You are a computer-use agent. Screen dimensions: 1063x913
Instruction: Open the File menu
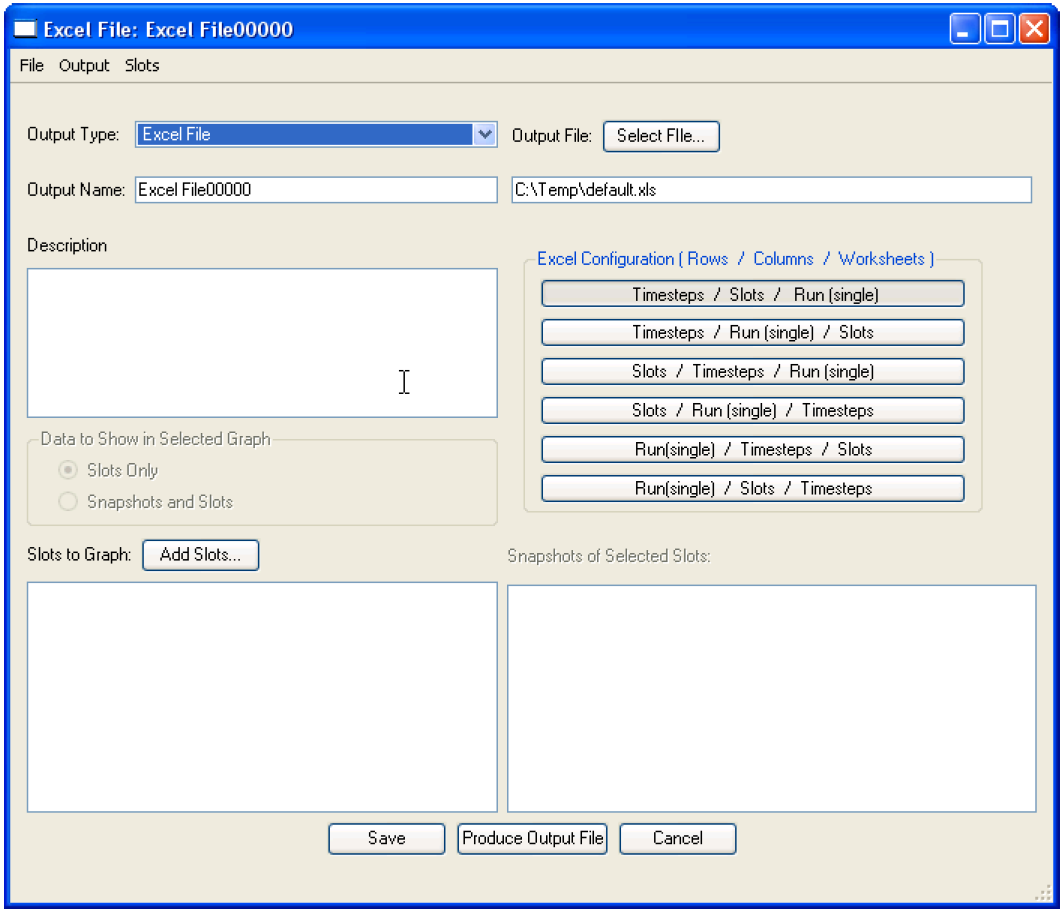point(32,66)
